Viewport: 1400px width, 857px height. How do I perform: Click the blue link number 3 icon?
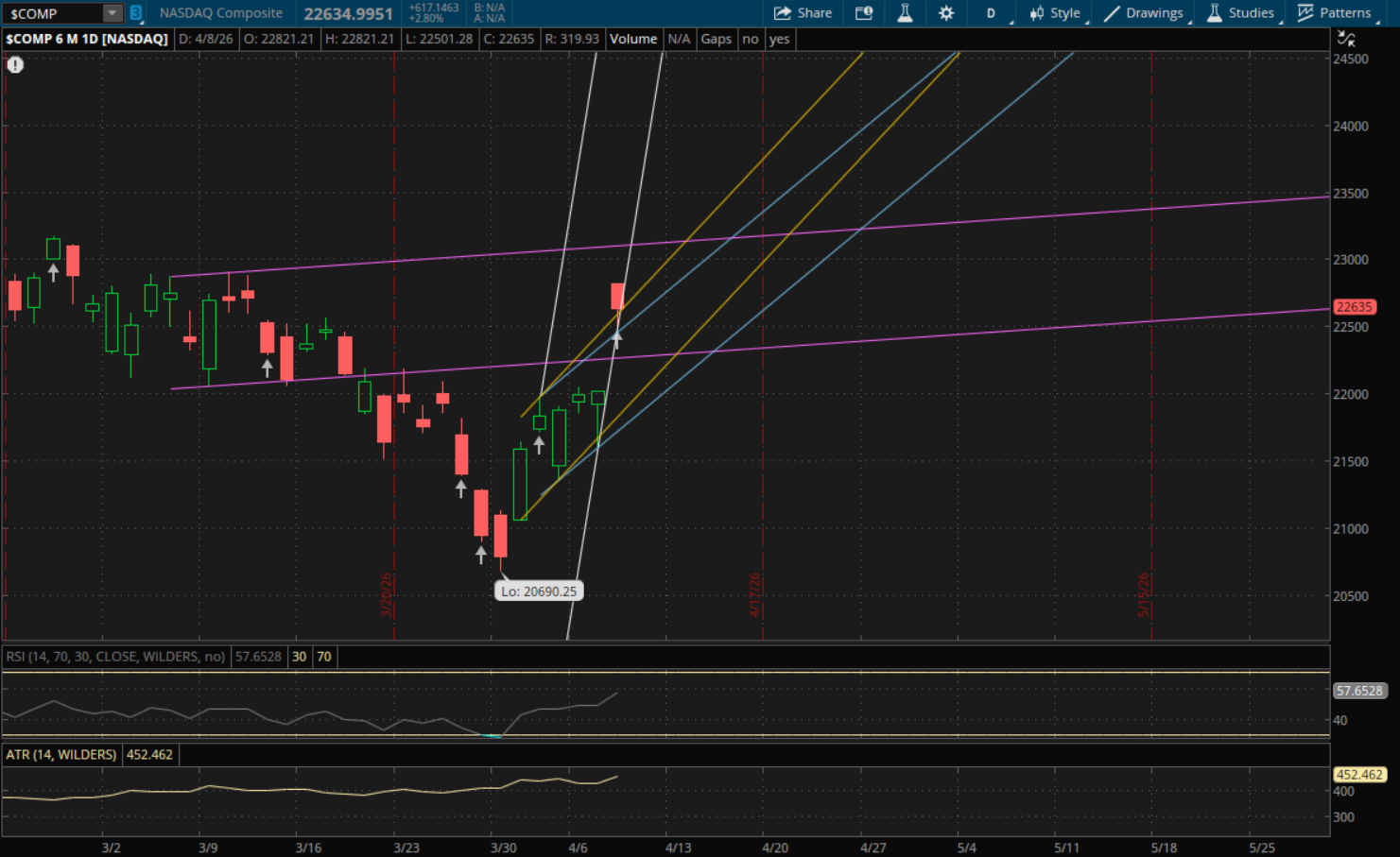click(135, 13)
